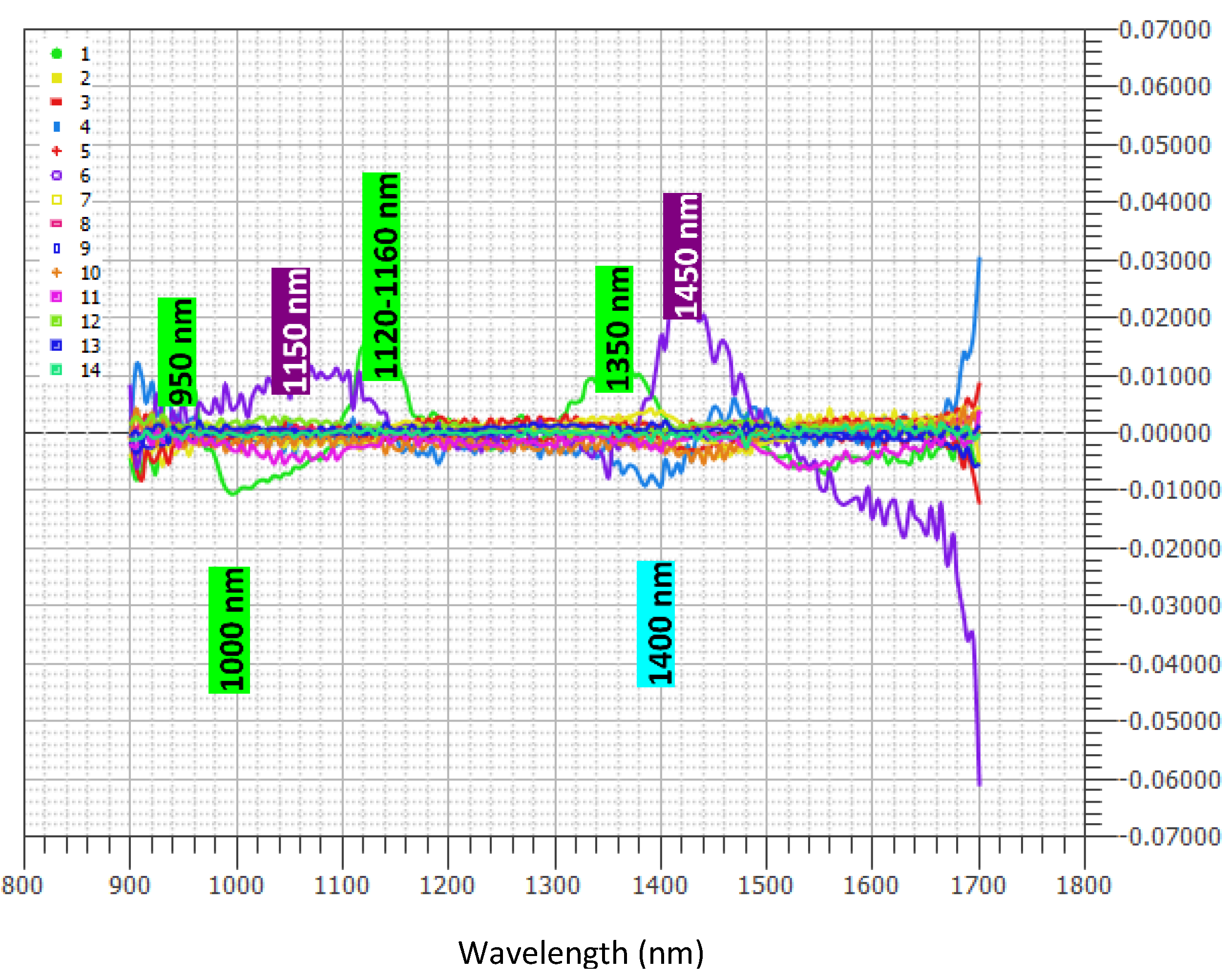1232x978 pixels.
Task: Click the Wavelength (nm) axis title
Action: tap(581, 953)
